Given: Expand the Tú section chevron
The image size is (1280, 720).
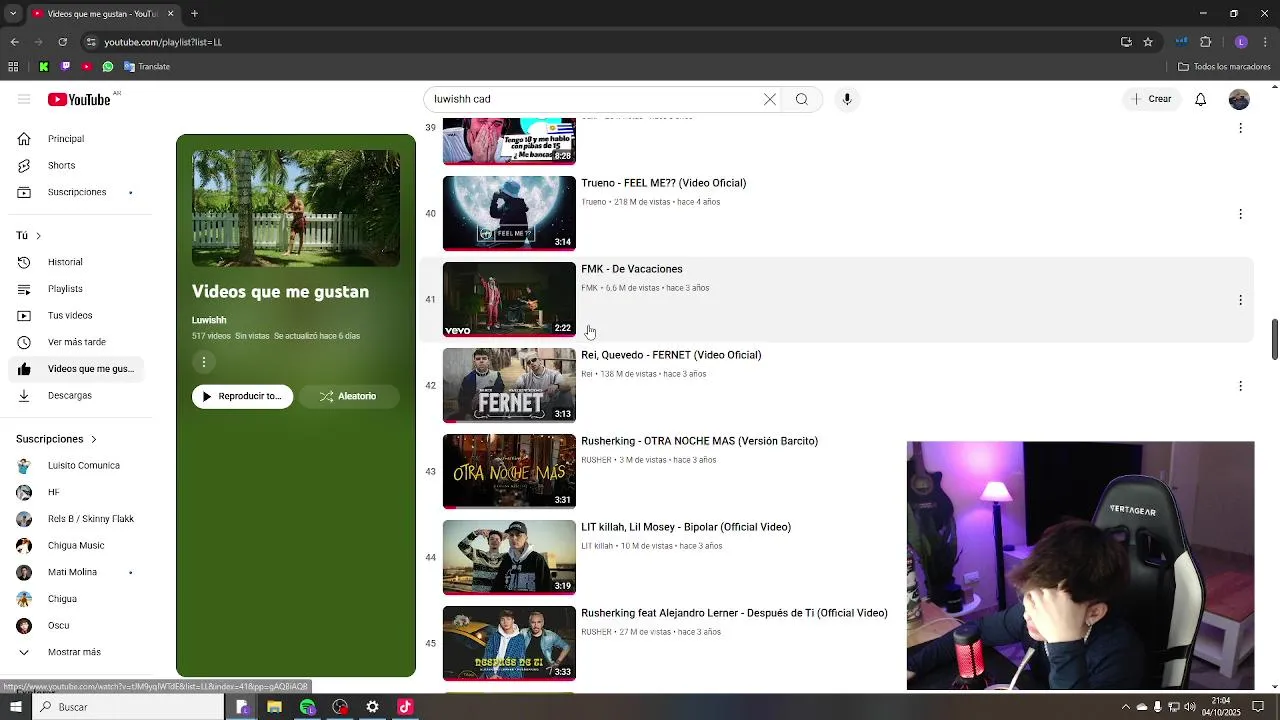Looking at the screenshot, I should [38, 236].
